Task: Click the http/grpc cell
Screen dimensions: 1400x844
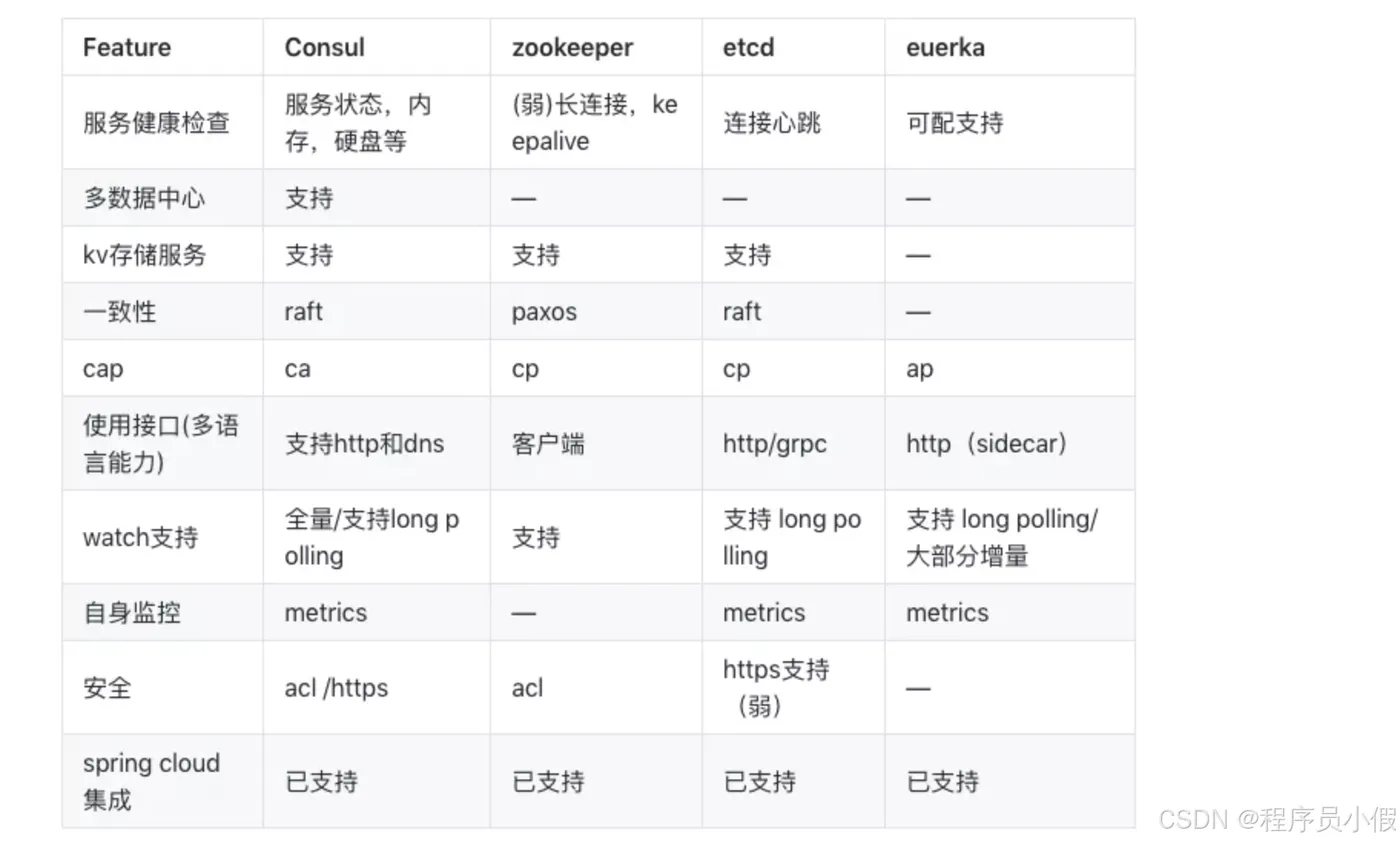Action: pos(775,444)
